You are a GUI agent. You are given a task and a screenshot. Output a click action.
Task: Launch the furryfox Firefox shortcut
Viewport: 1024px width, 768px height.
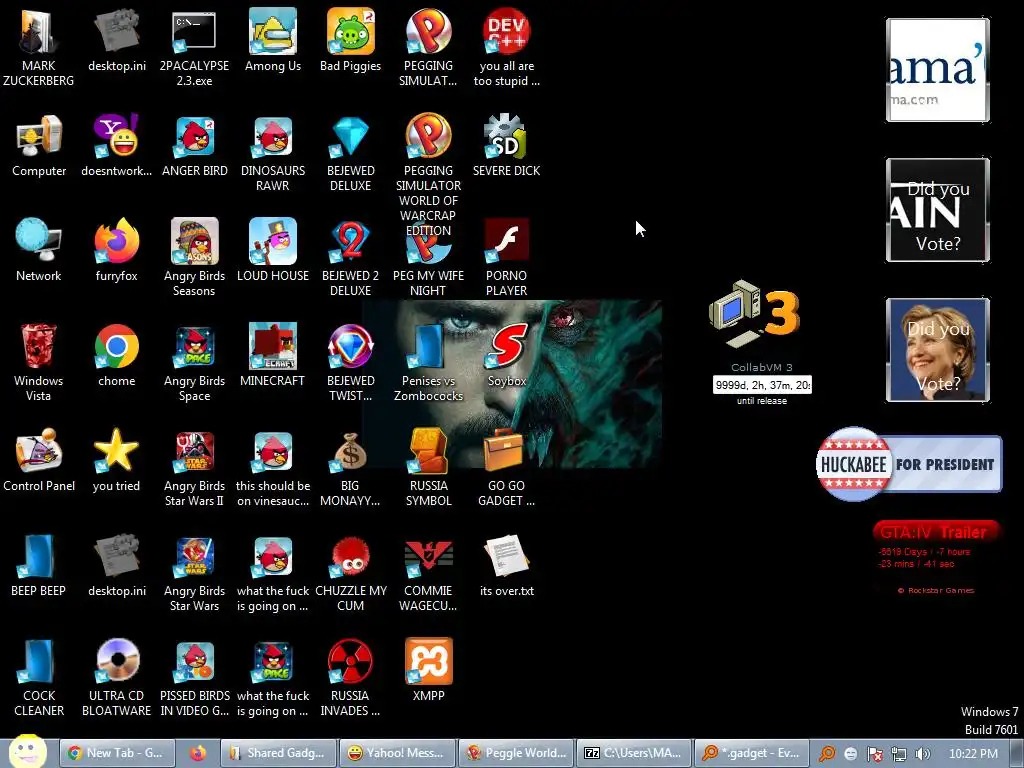[116, 250]
